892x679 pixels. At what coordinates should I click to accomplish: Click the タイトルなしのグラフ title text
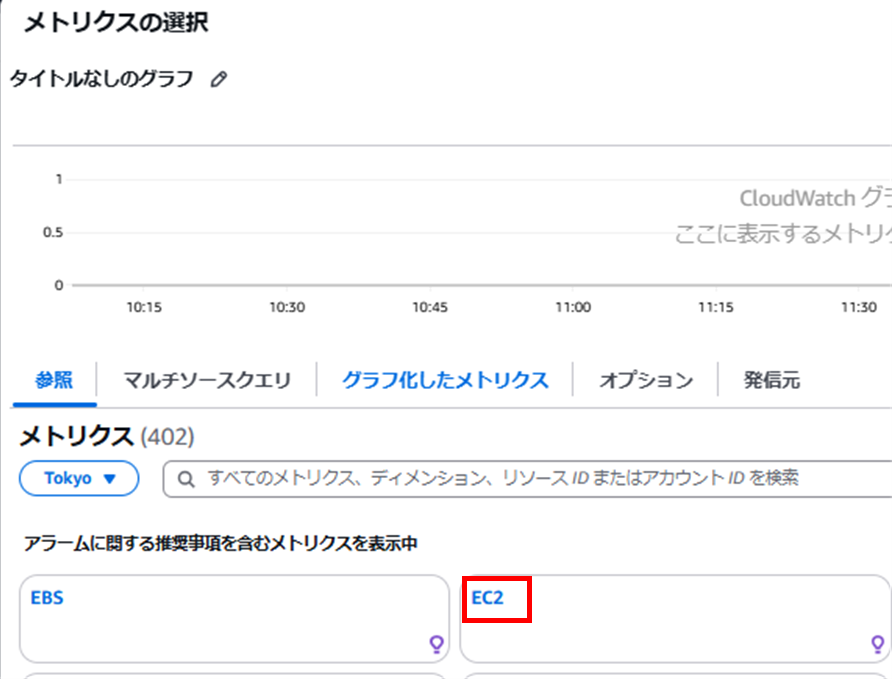coord(102,78)
